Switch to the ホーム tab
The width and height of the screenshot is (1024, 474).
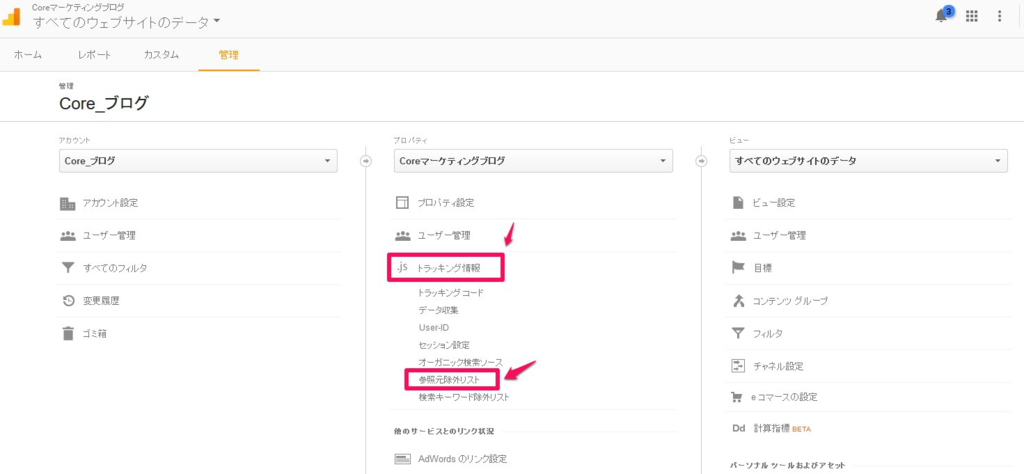coord(28,55)
